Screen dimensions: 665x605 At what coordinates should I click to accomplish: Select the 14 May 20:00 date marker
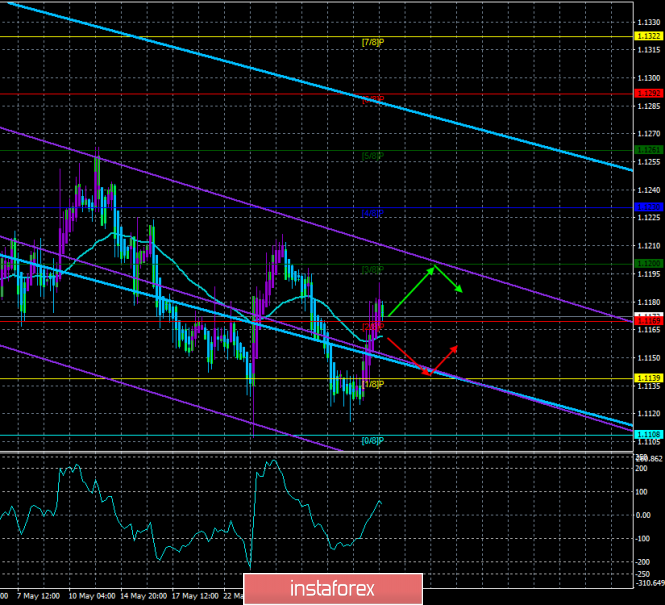(144, 596)
